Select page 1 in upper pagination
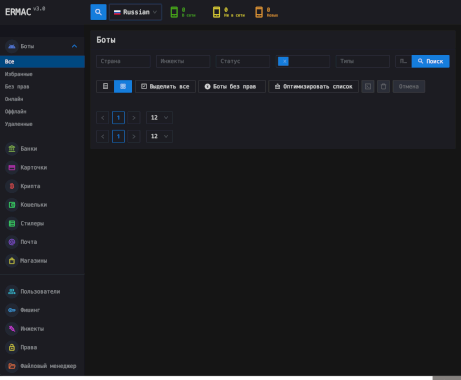The image size is (461, 380). (118, 118)
